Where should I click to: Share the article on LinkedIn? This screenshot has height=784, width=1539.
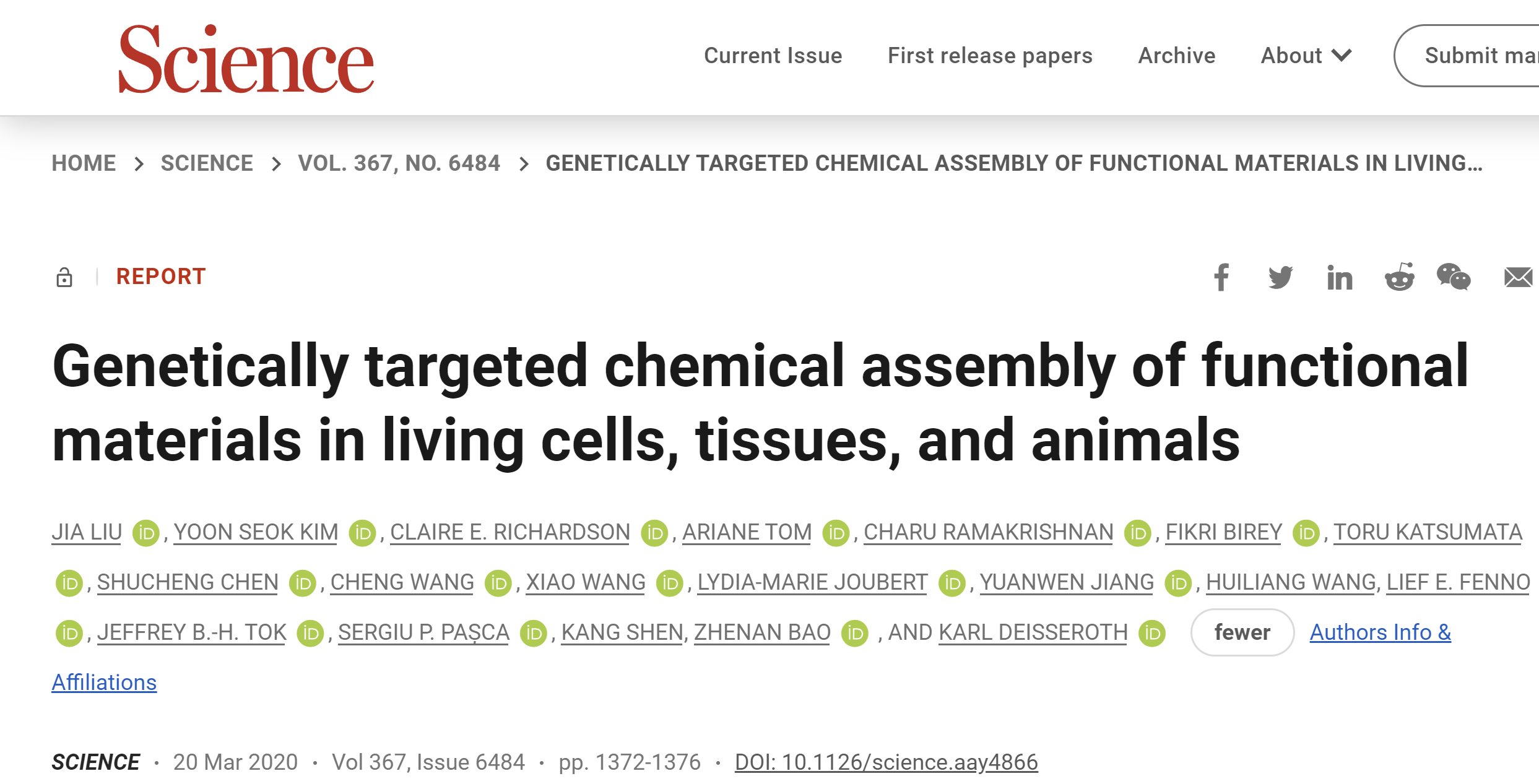1339,277
